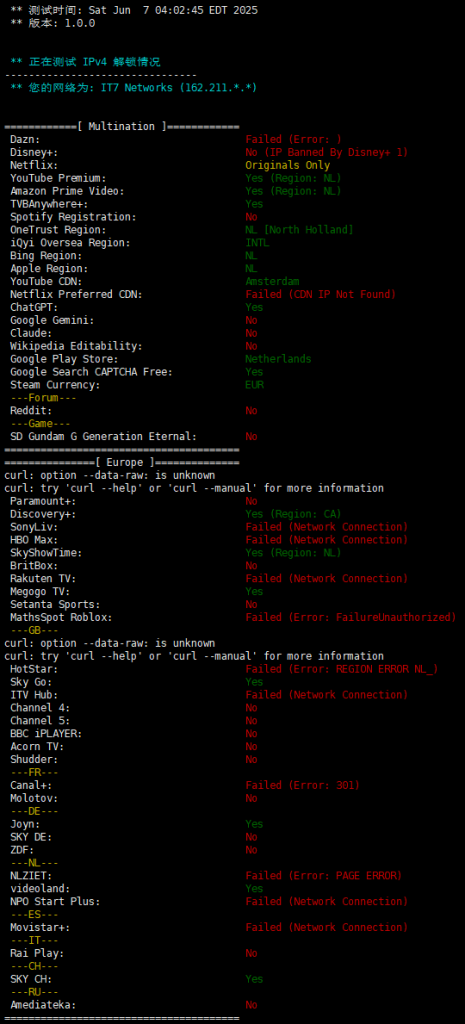Click the Claude 'No' result
Image resolution: width=465 pixels, height=1024 pixels.
click(251, 333)
